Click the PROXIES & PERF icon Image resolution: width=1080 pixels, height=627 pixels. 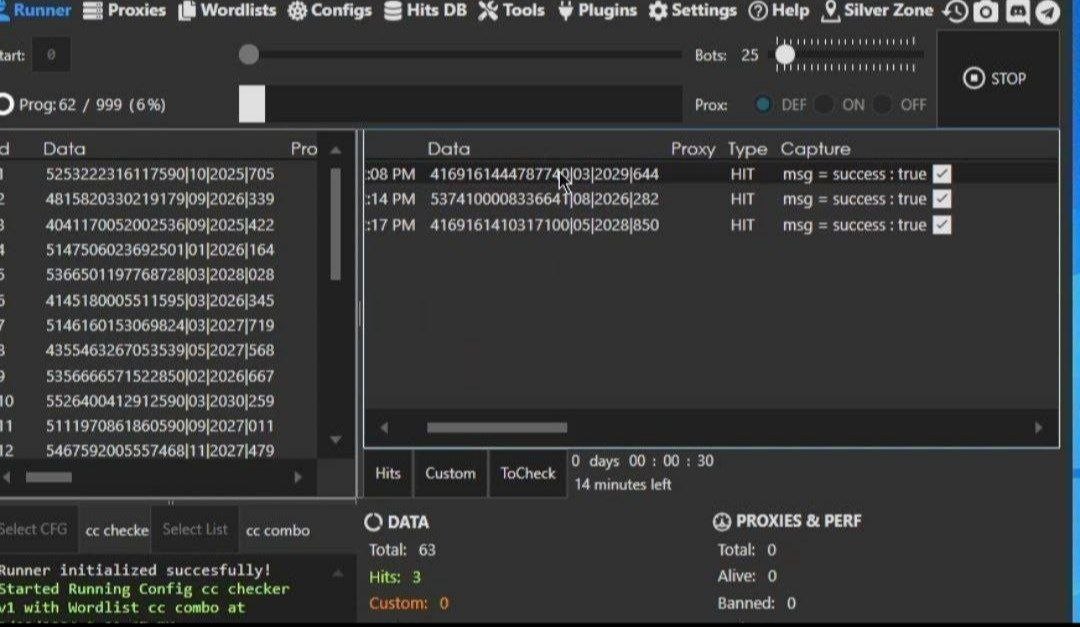(721, 522)
